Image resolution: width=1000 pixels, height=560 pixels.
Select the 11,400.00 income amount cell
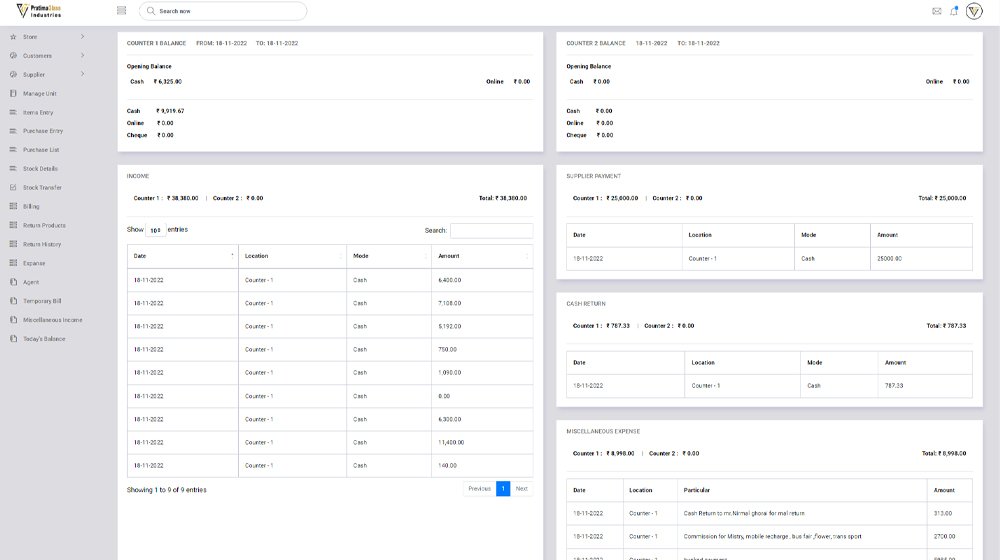pos(482,442)
